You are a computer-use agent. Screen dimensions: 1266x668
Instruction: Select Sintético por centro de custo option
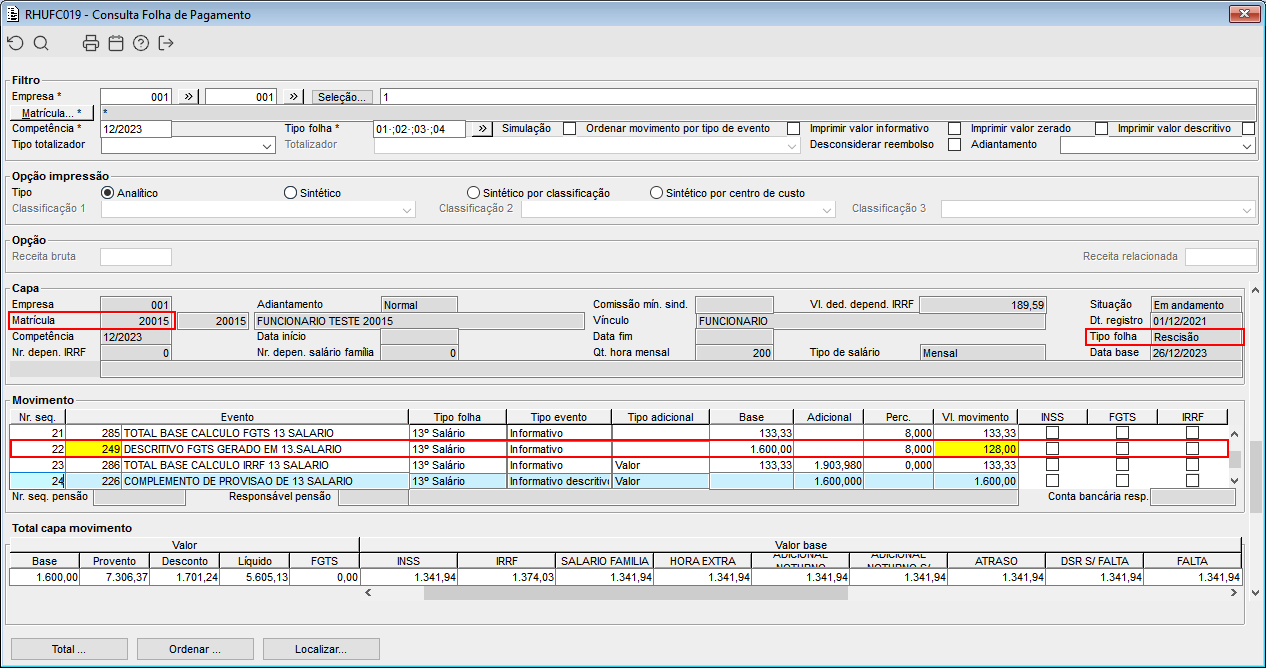[x=657, y=193]
